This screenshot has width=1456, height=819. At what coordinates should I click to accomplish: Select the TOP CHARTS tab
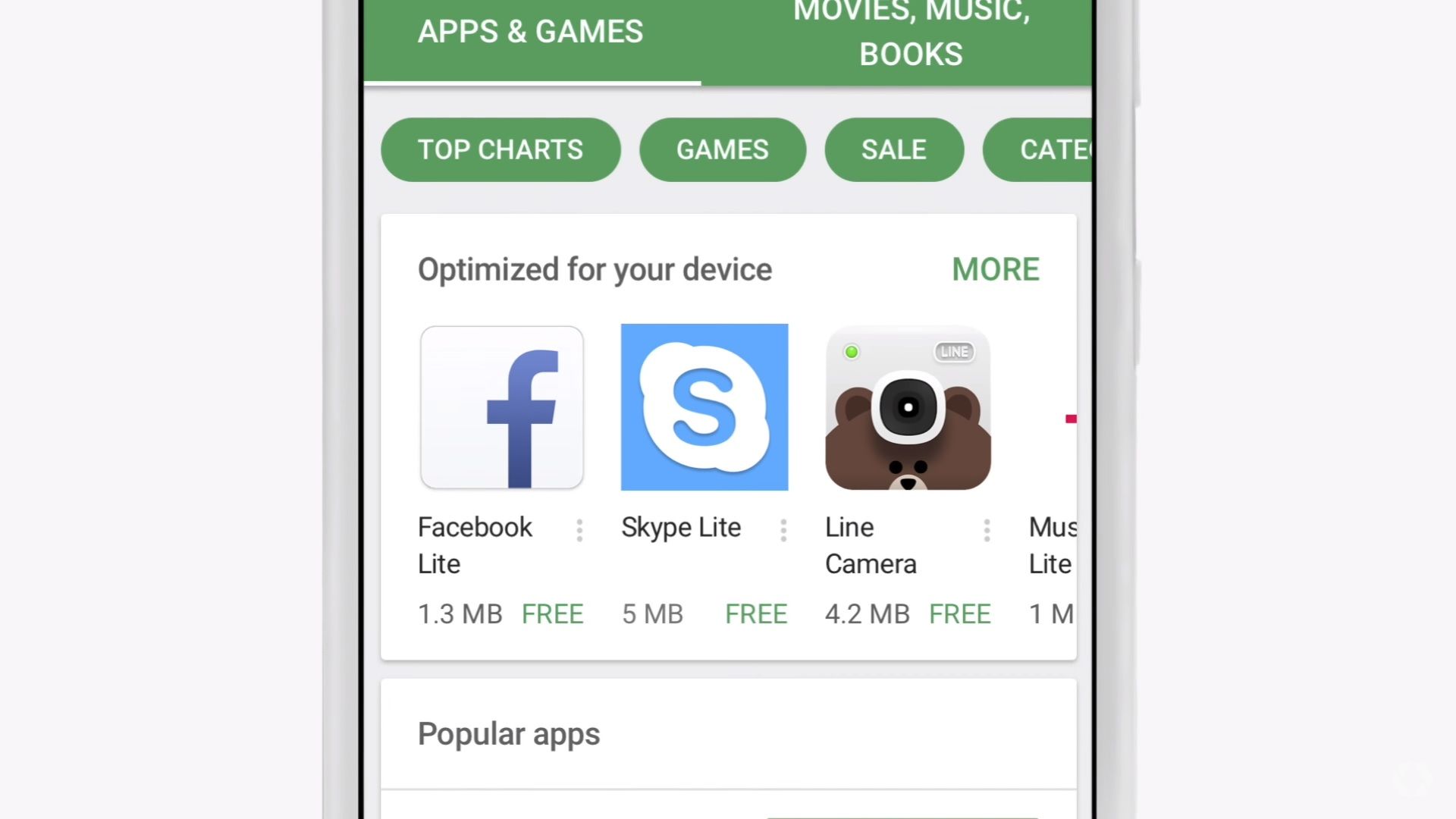click(x=500, y=149)
